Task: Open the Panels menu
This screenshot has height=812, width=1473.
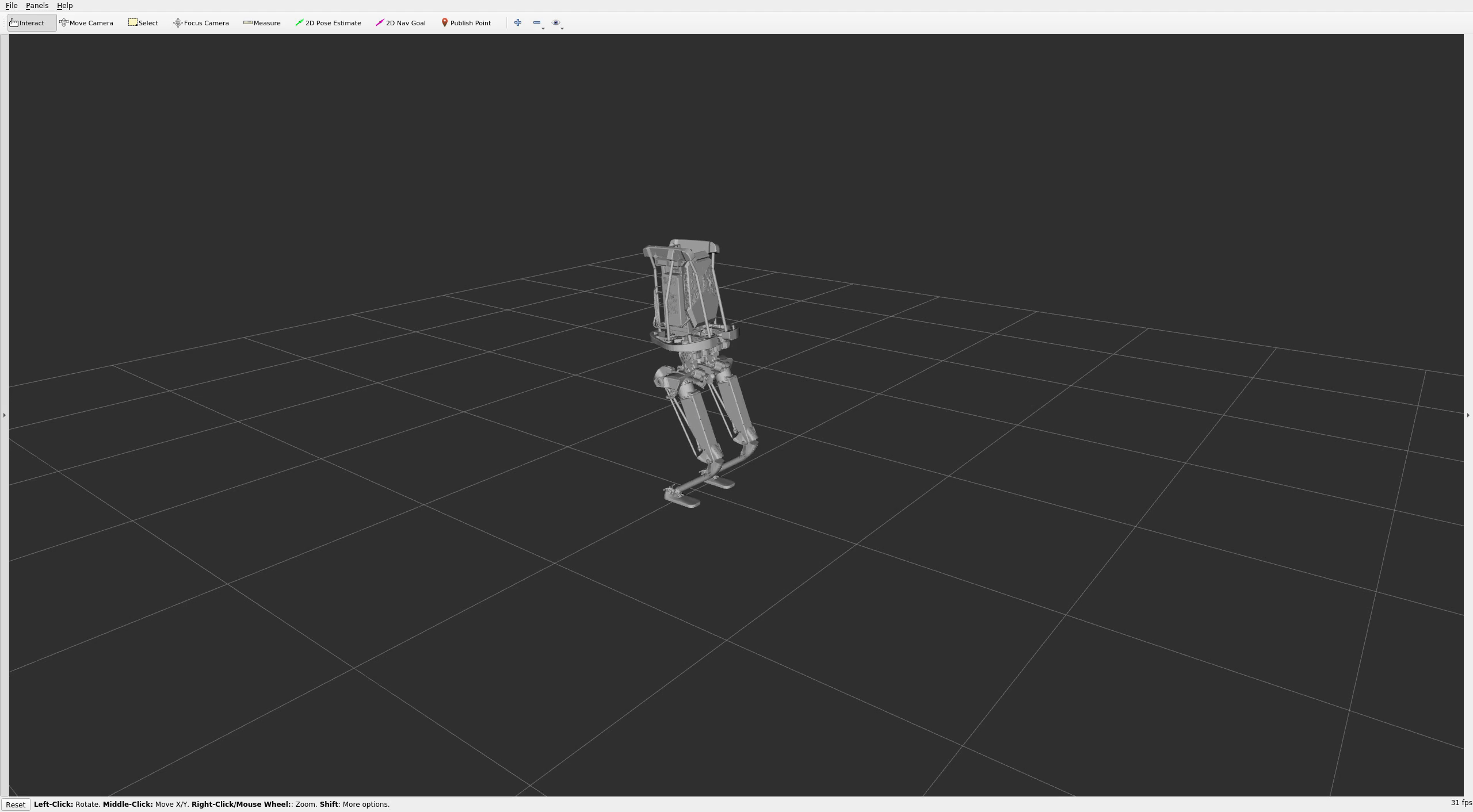Action: click(37, 6)
